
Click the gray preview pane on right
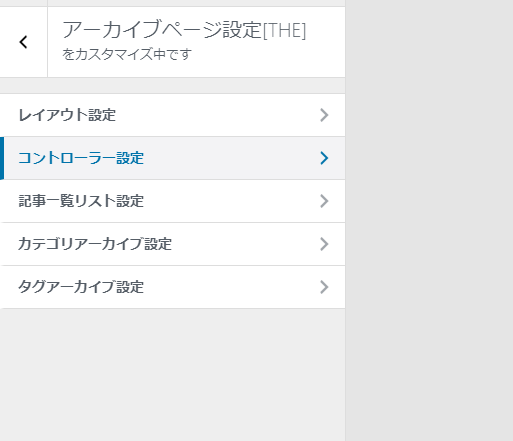click(429, 220)
